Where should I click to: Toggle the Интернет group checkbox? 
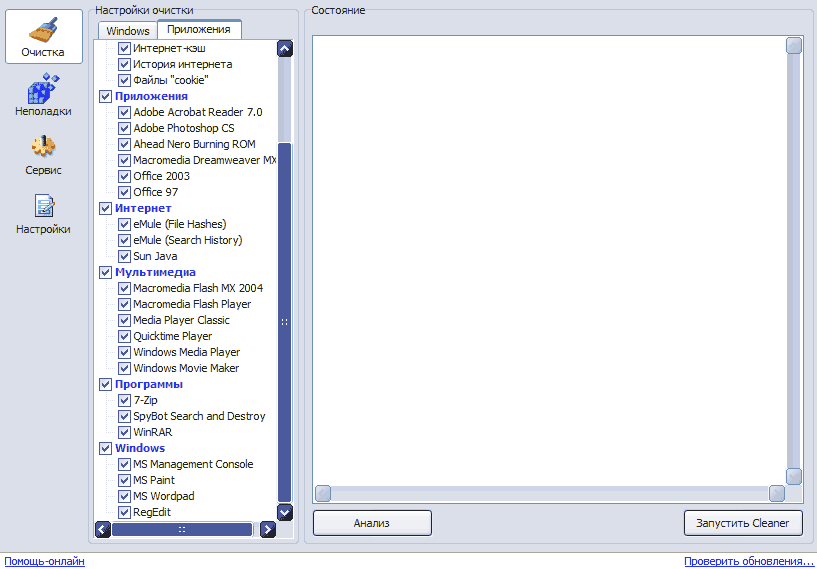105,208
